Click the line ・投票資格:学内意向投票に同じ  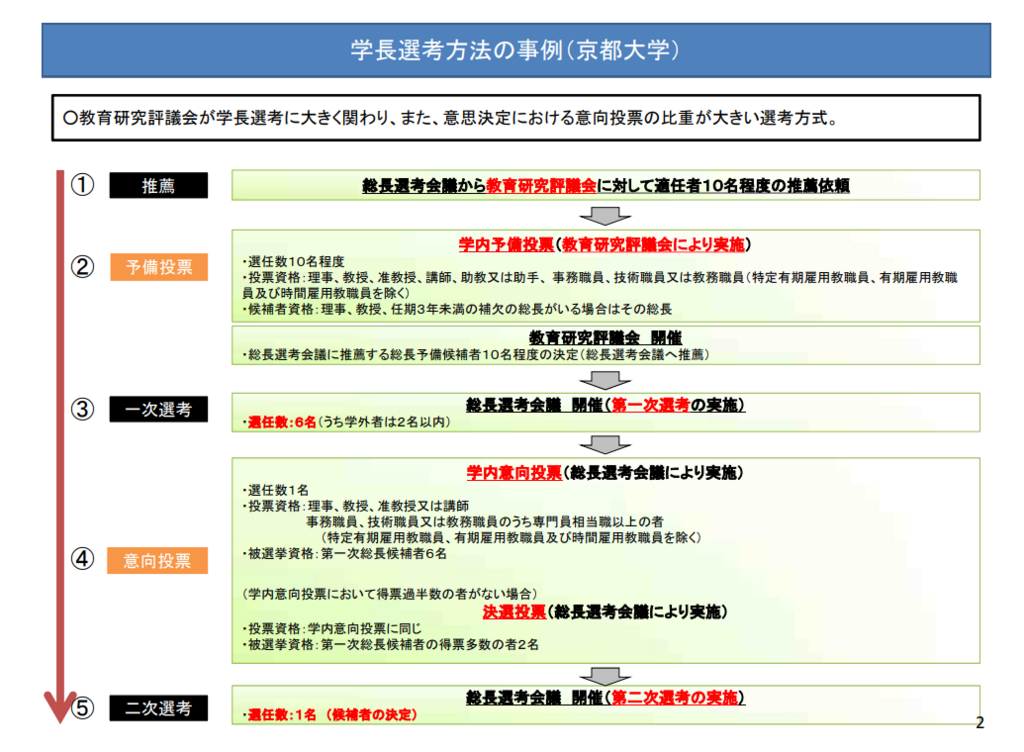[332, 629]
